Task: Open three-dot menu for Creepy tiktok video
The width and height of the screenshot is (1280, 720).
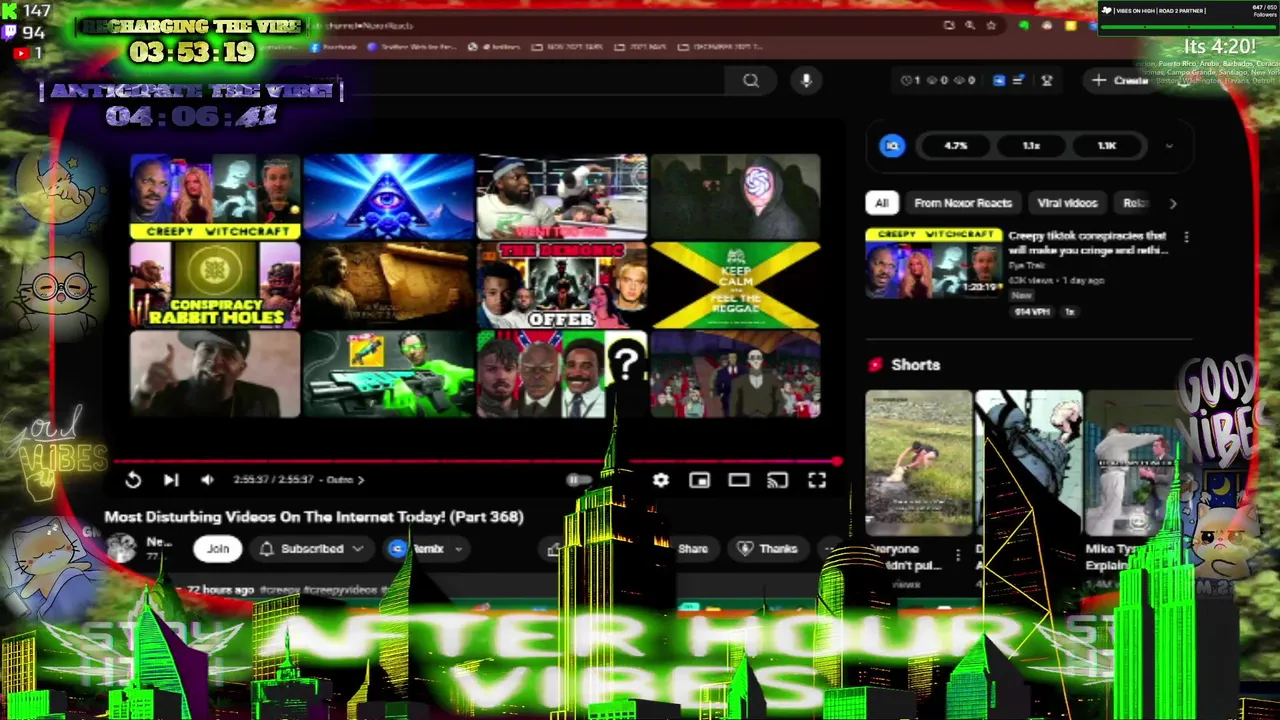Action: pyautogui.click(x=1186, y=237)
